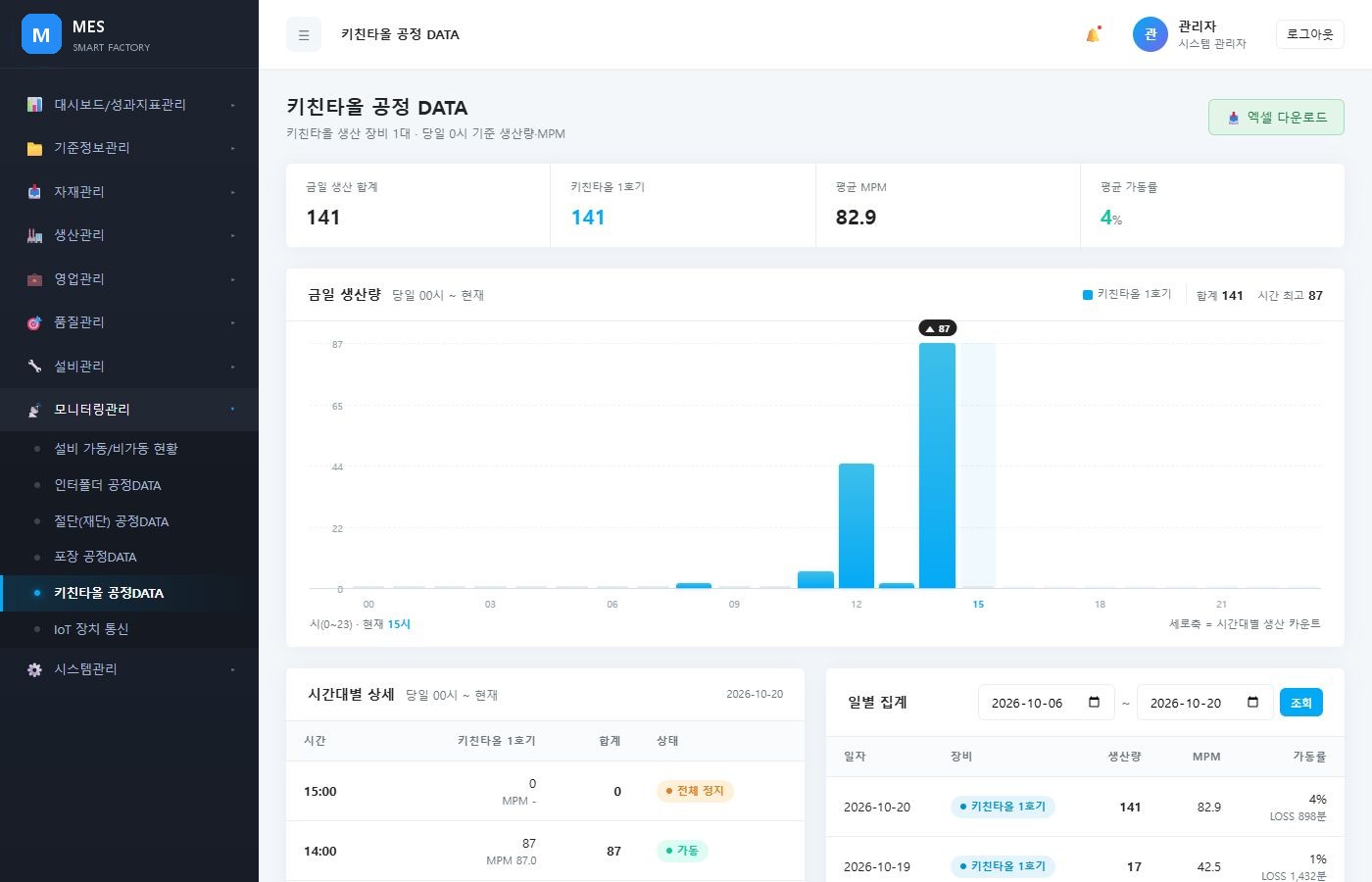Click the 생산관리 factory icon
Screen dimensions: 1372x882
(34, 235)
